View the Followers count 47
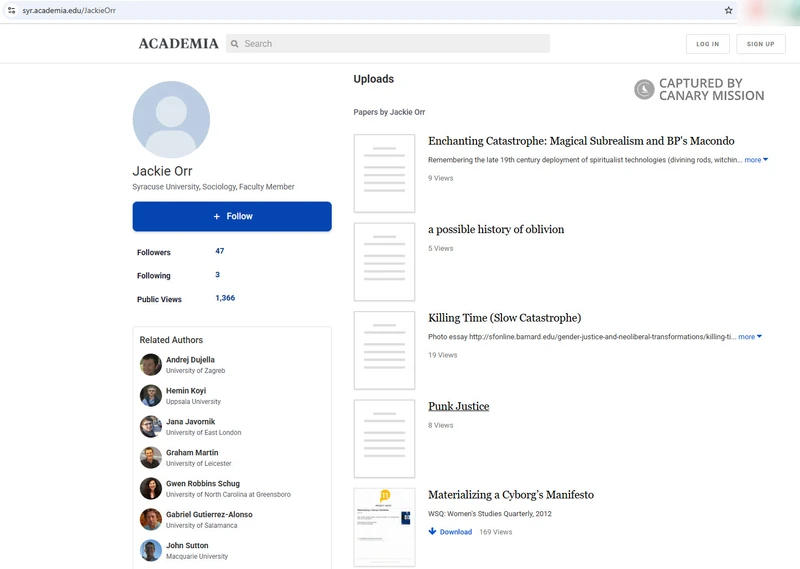 coord(219,251)
